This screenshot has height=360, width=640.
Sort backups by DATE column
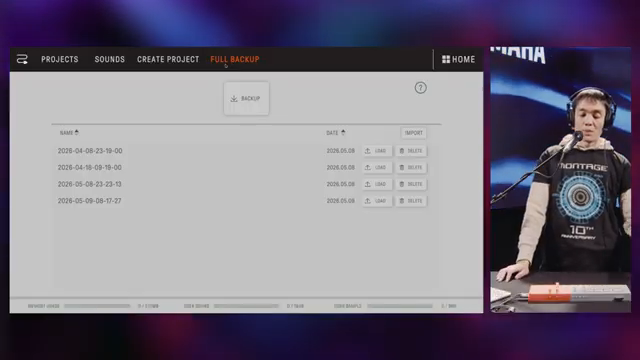pos(336,133)
